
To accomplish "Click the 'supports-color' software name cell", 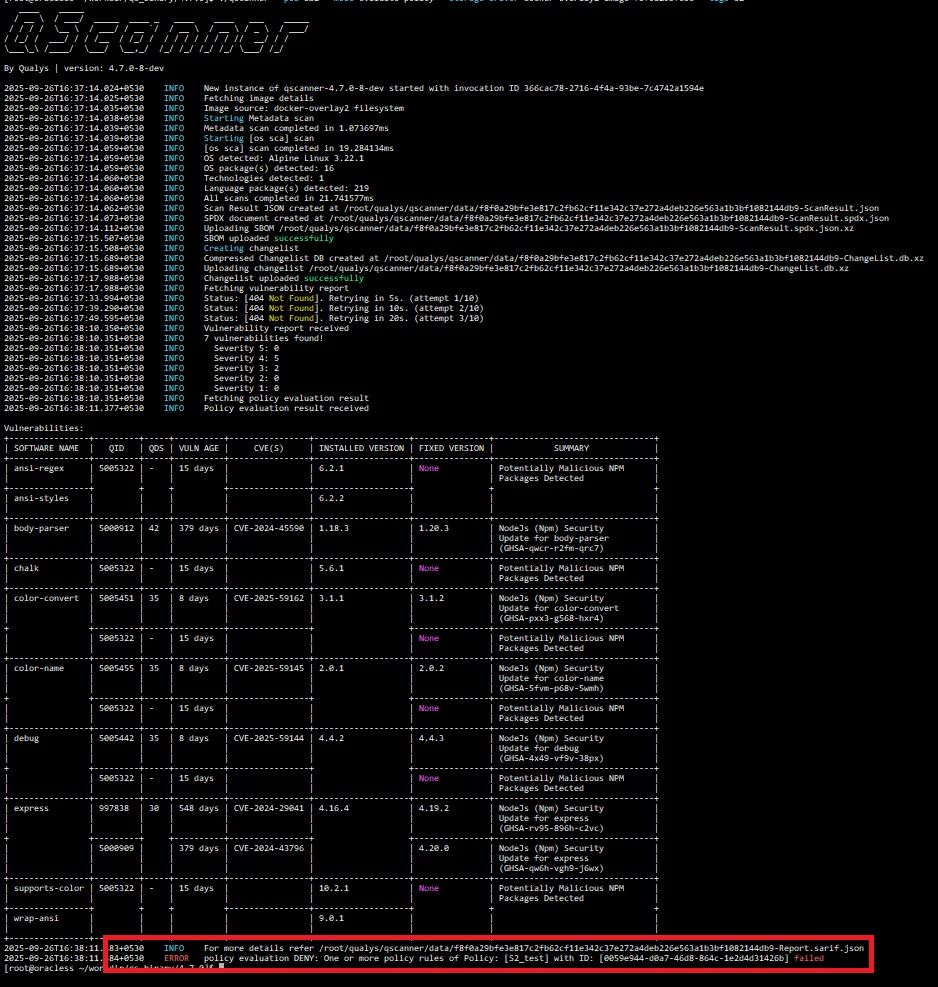I will coord(49,888).
